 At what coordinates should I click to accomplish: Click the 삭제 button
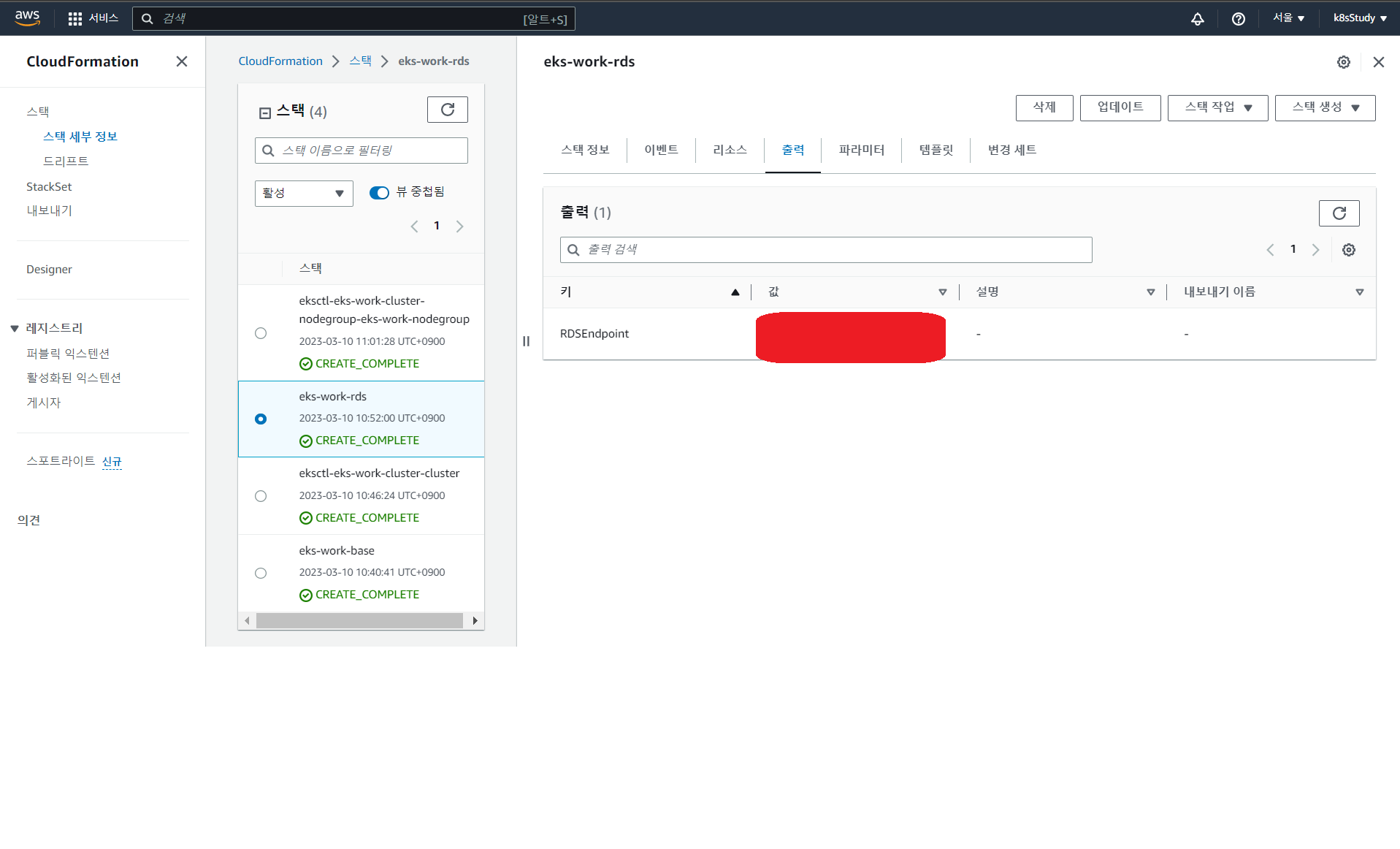[x=1044, y=108]
